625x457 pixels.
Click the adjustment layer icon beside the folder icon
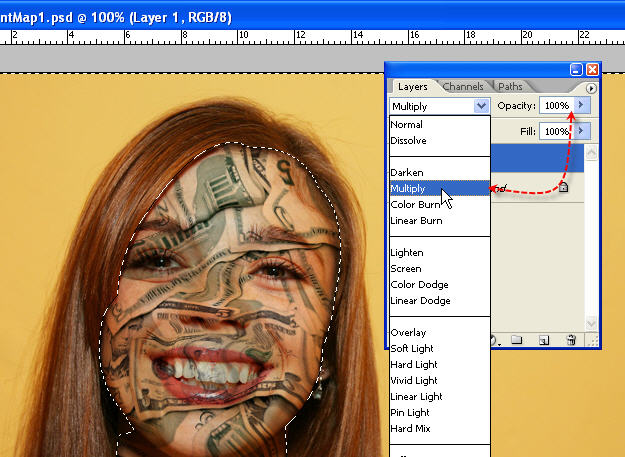pos(495,340)
